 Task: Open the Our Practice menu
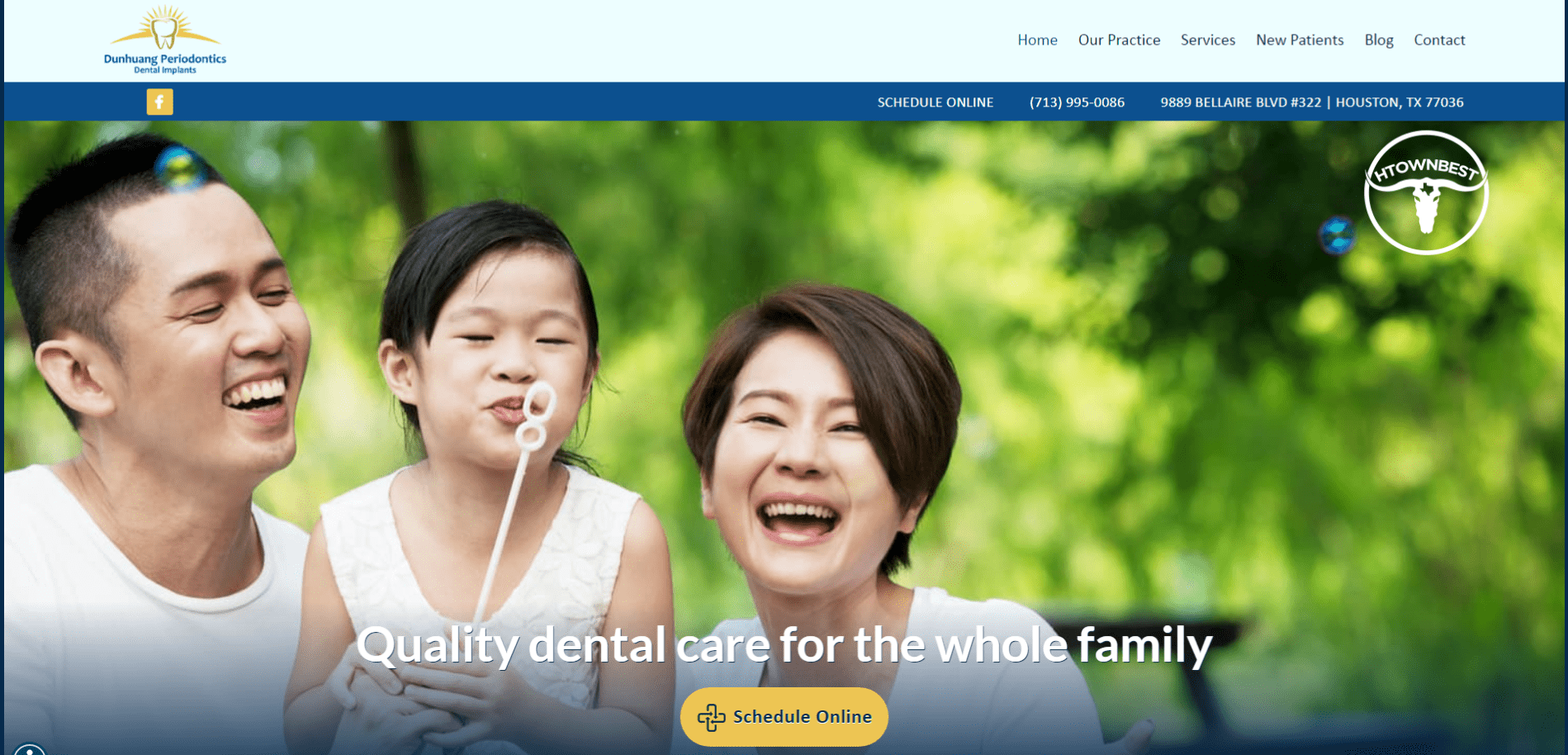1119,40
